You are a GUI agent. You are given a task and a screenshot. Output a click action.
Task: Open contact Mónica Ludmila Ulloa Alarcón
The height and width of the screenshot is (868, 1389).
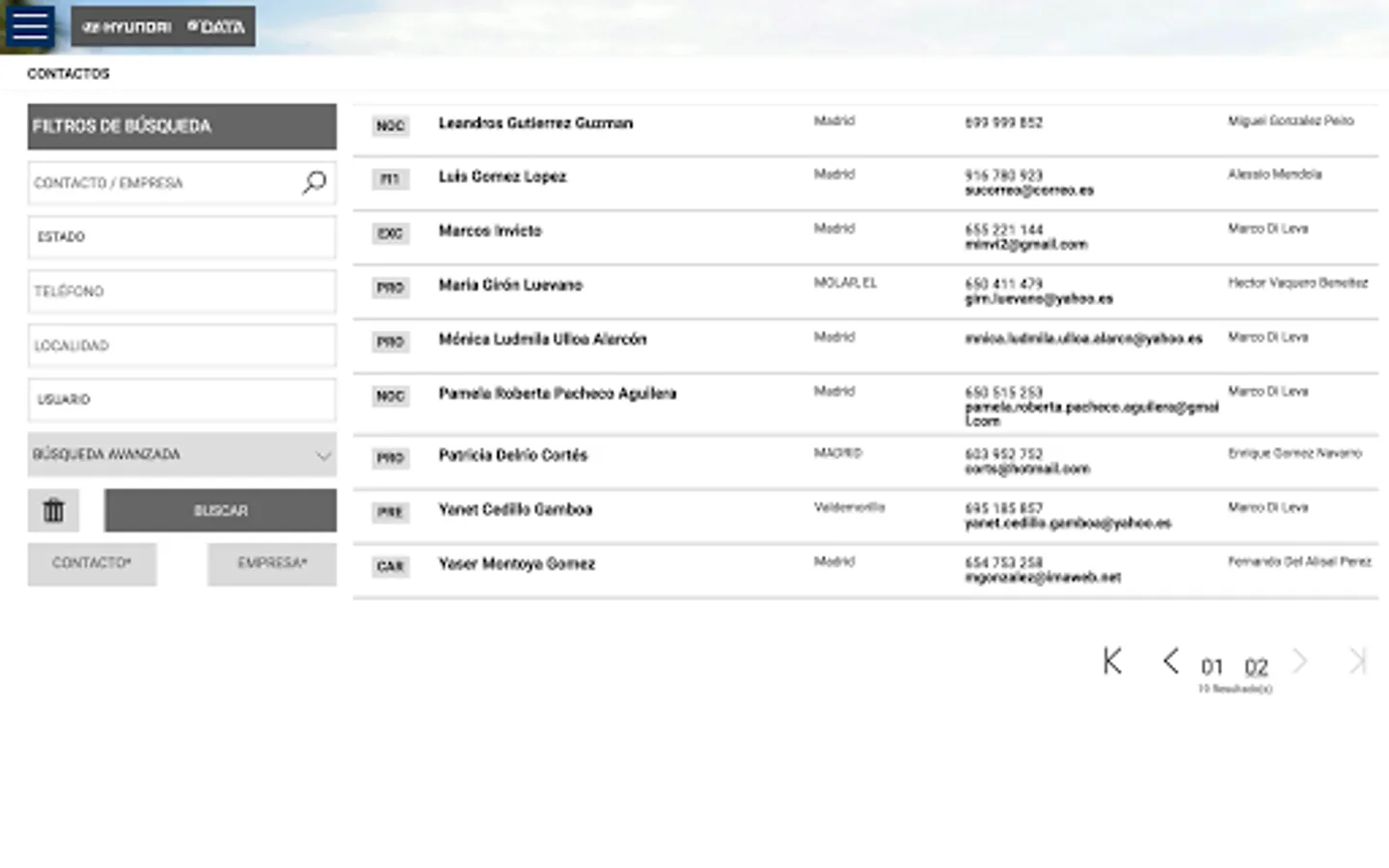coord(542,339)
